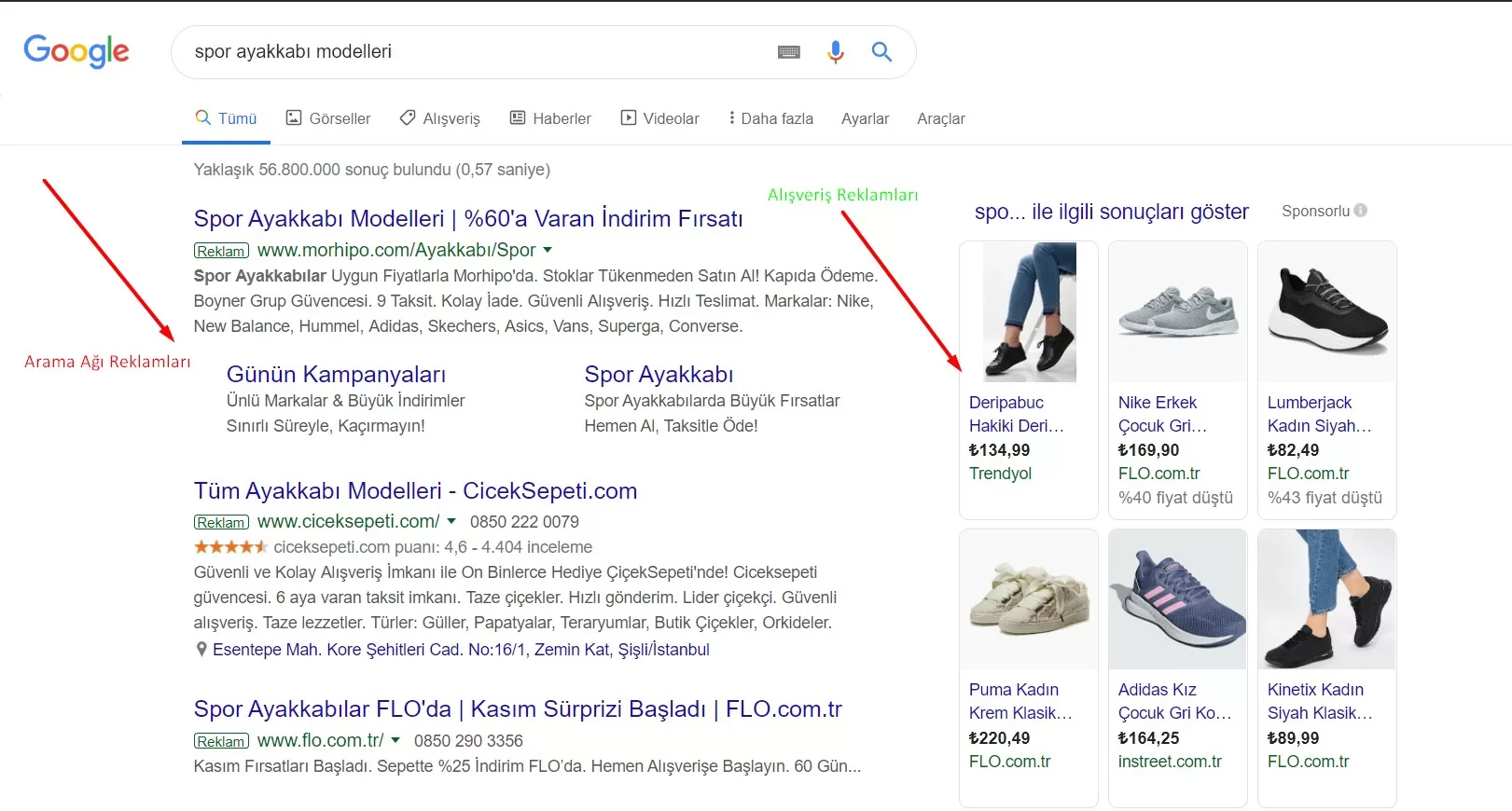Open the Spor Ayakkabılar FLO'da ad title
This screenshot has width=1512, height=811.
point(518,709)
